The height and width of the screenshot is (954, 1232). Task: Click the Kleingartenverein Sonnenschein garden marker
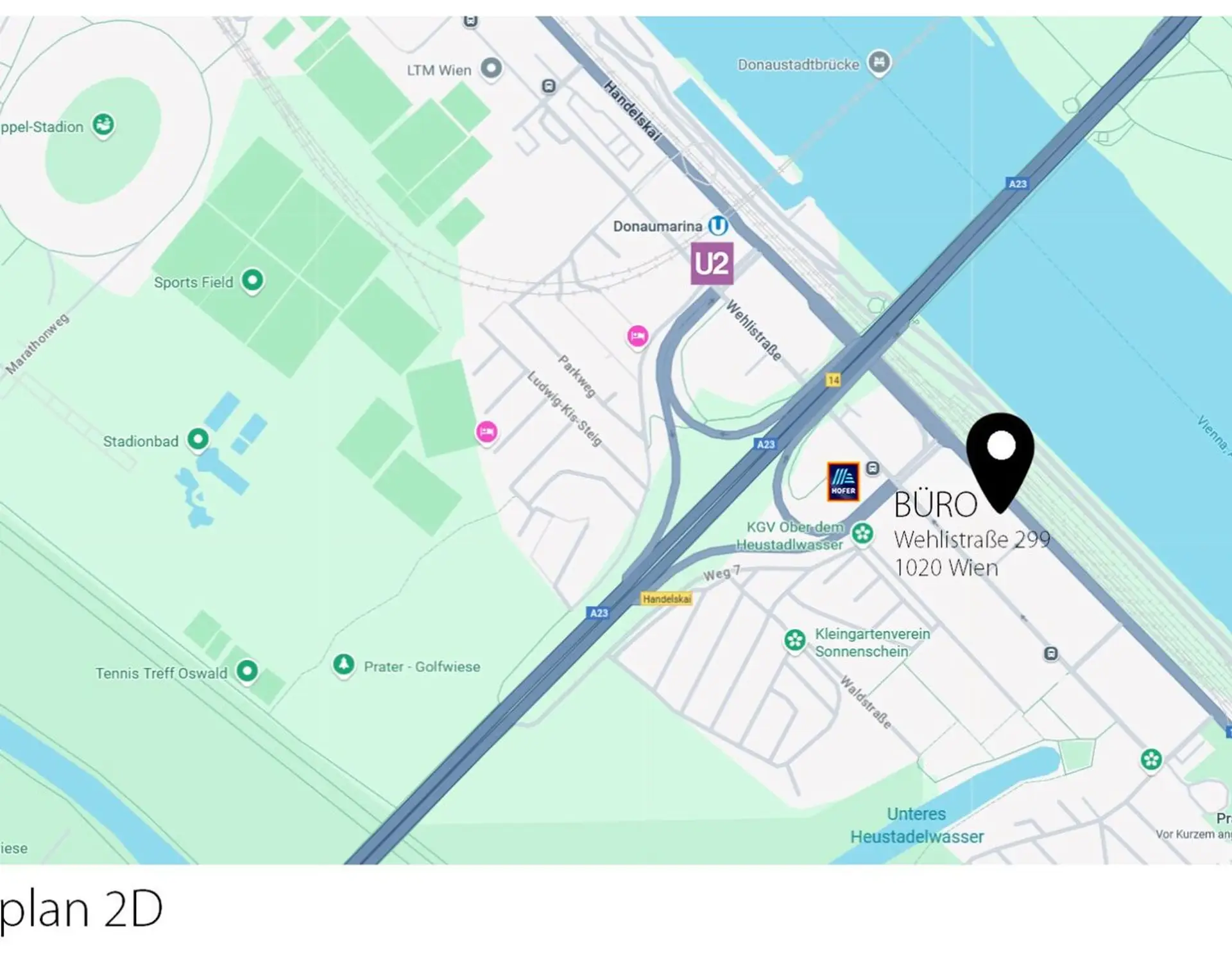[795, 641]
